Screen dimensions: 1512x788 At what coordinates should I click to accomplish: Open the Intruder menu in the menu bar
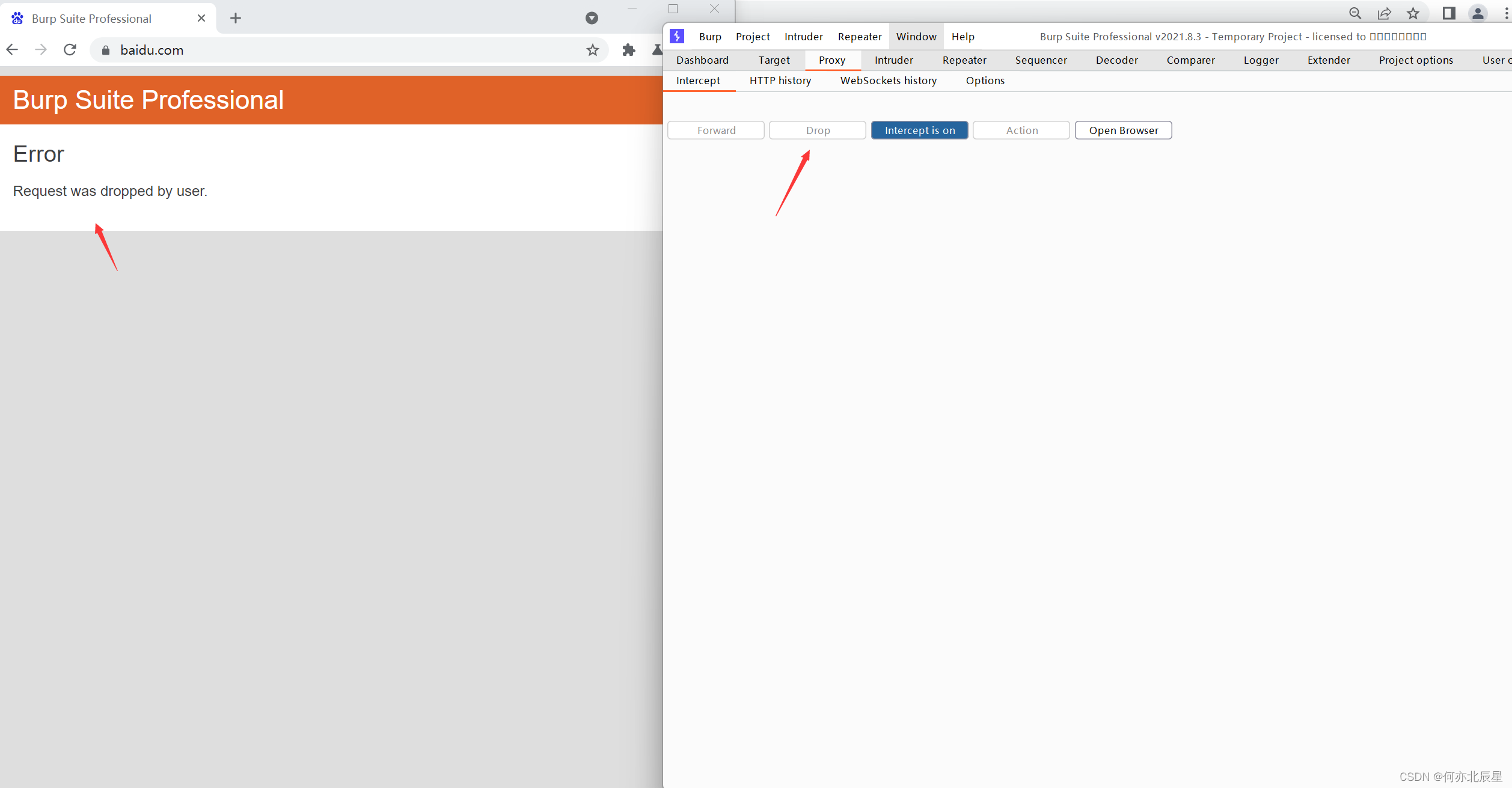(803, 37)
